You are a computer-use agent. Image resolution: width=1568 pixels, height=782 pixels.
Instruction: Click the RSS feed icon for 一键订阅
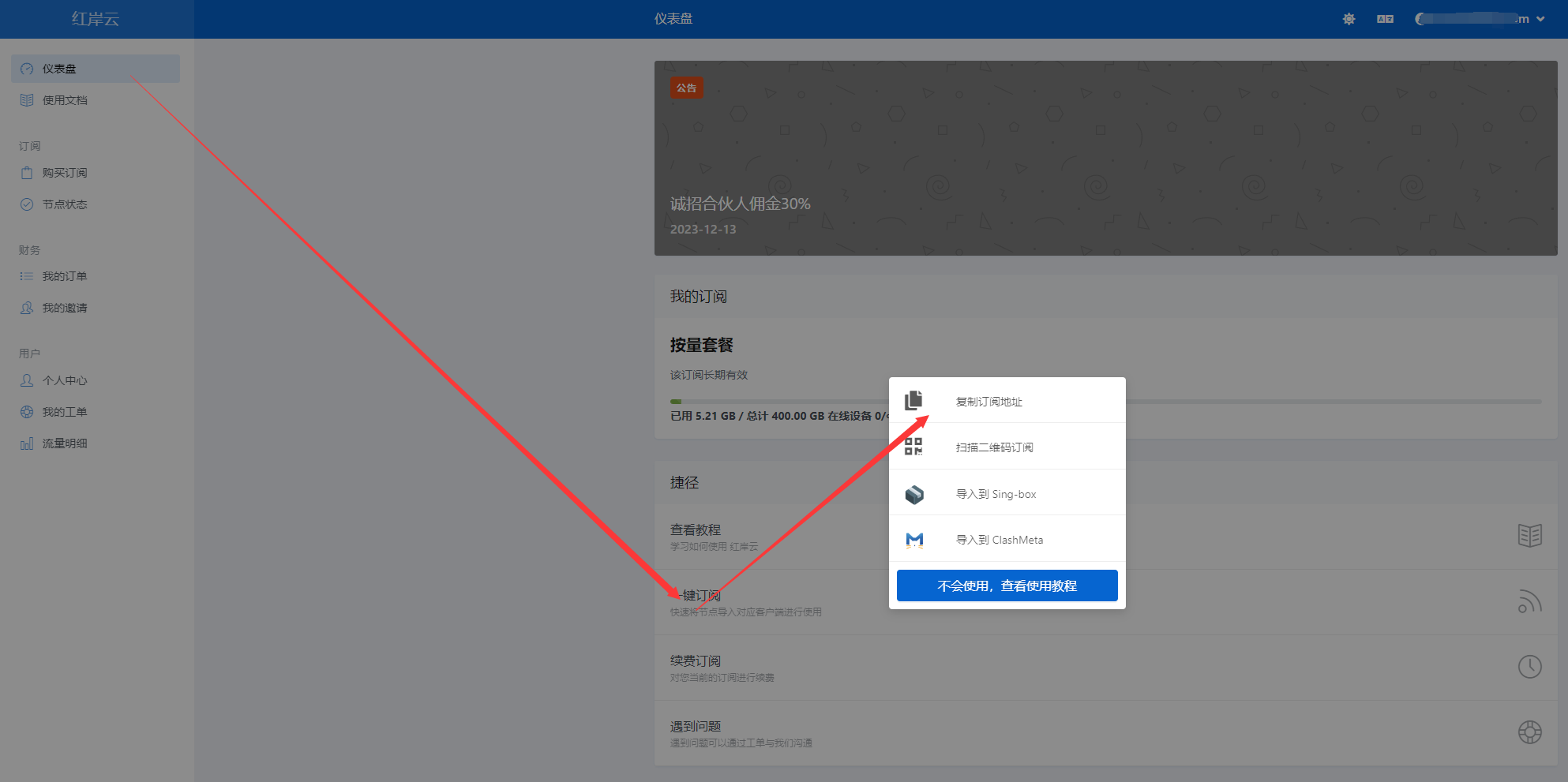pyautogui.click(x=1529, y=601)
